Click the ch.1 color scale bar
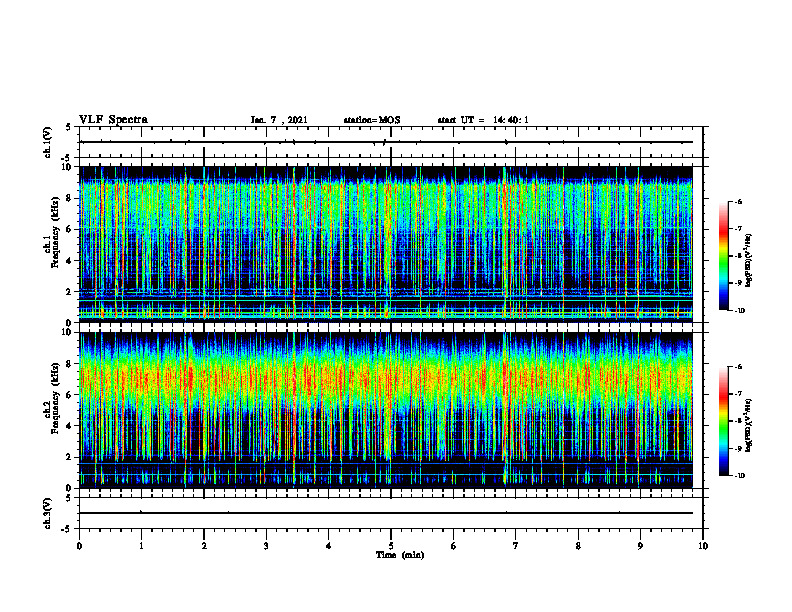The width and height of the screenshot is (792, 612). [723, 256]
